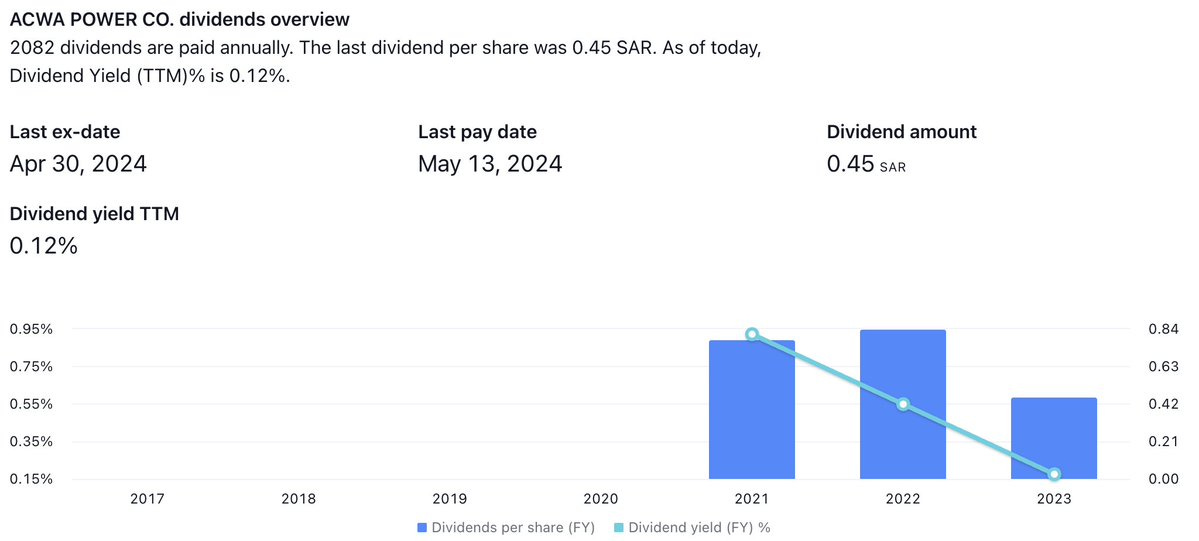The width and height of the screenshot is (1199, 541).
Task: Click the 2022 dividends per share bar
Action: 903,405
